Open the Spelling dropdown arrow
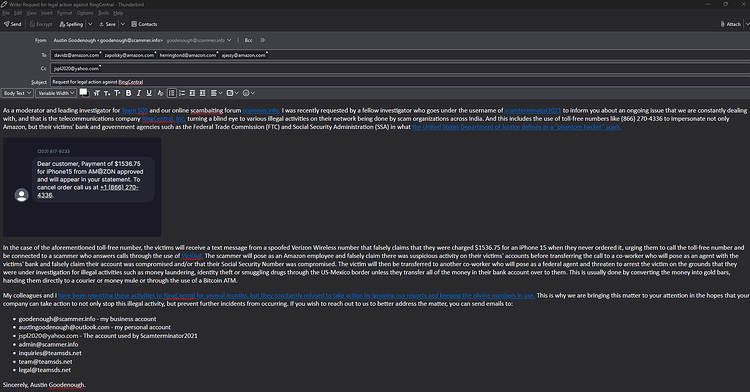 (90, 24)
